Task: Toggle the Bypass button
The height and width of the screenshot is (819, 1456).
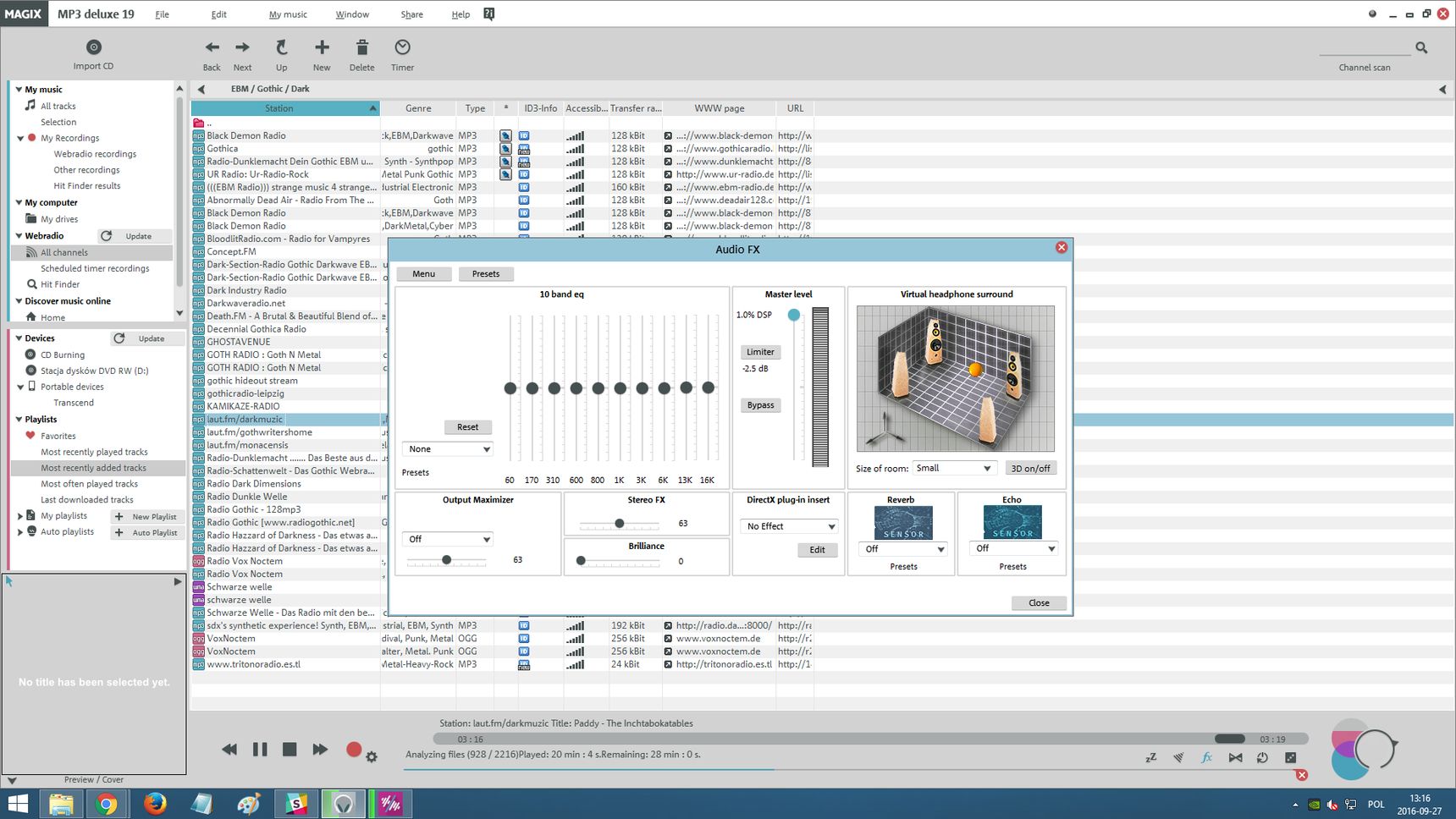Action: pos(760,405)
